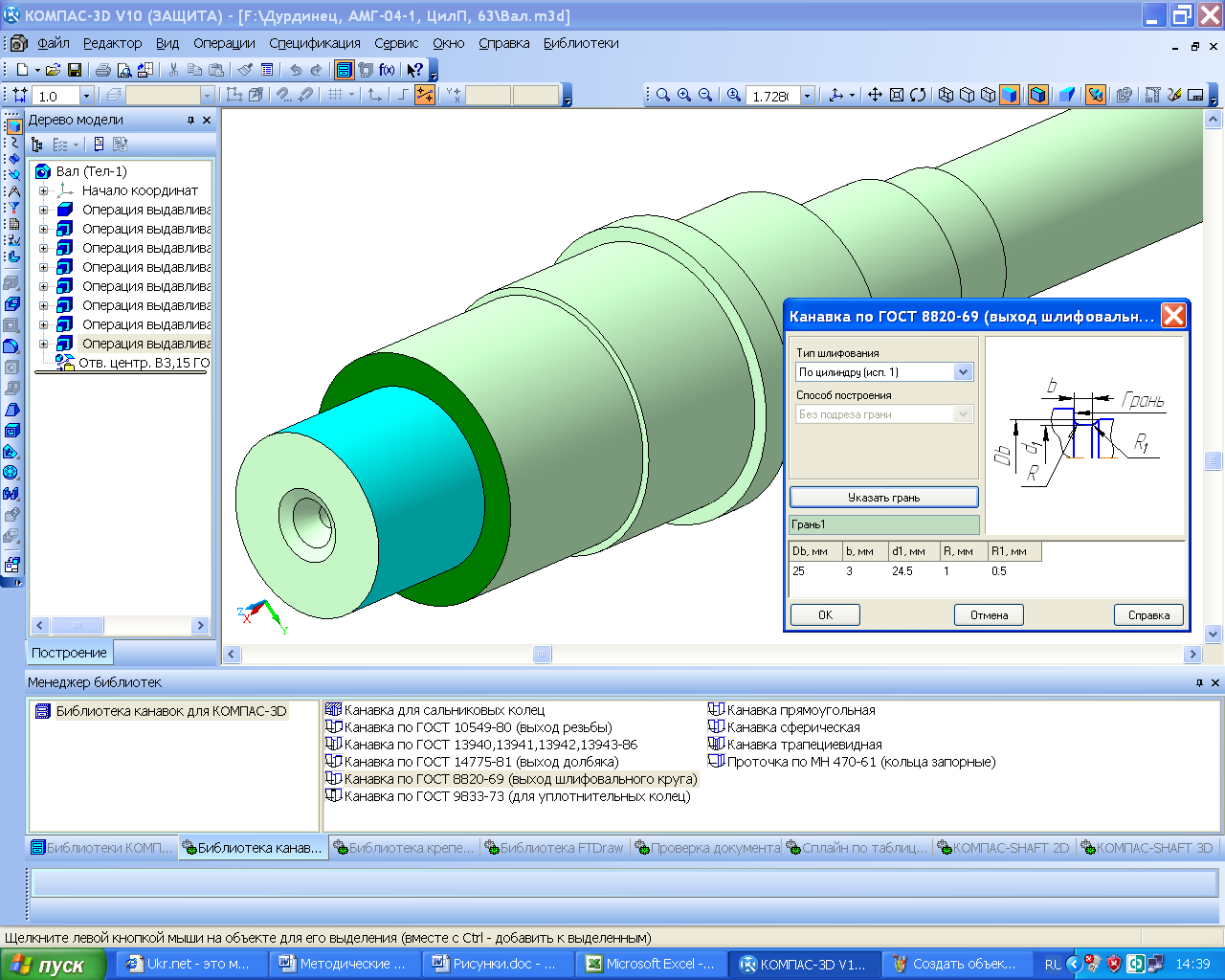Activate the What's This help pointer icon
This screenshot has width=1225, height=980.
click(414, 70)
